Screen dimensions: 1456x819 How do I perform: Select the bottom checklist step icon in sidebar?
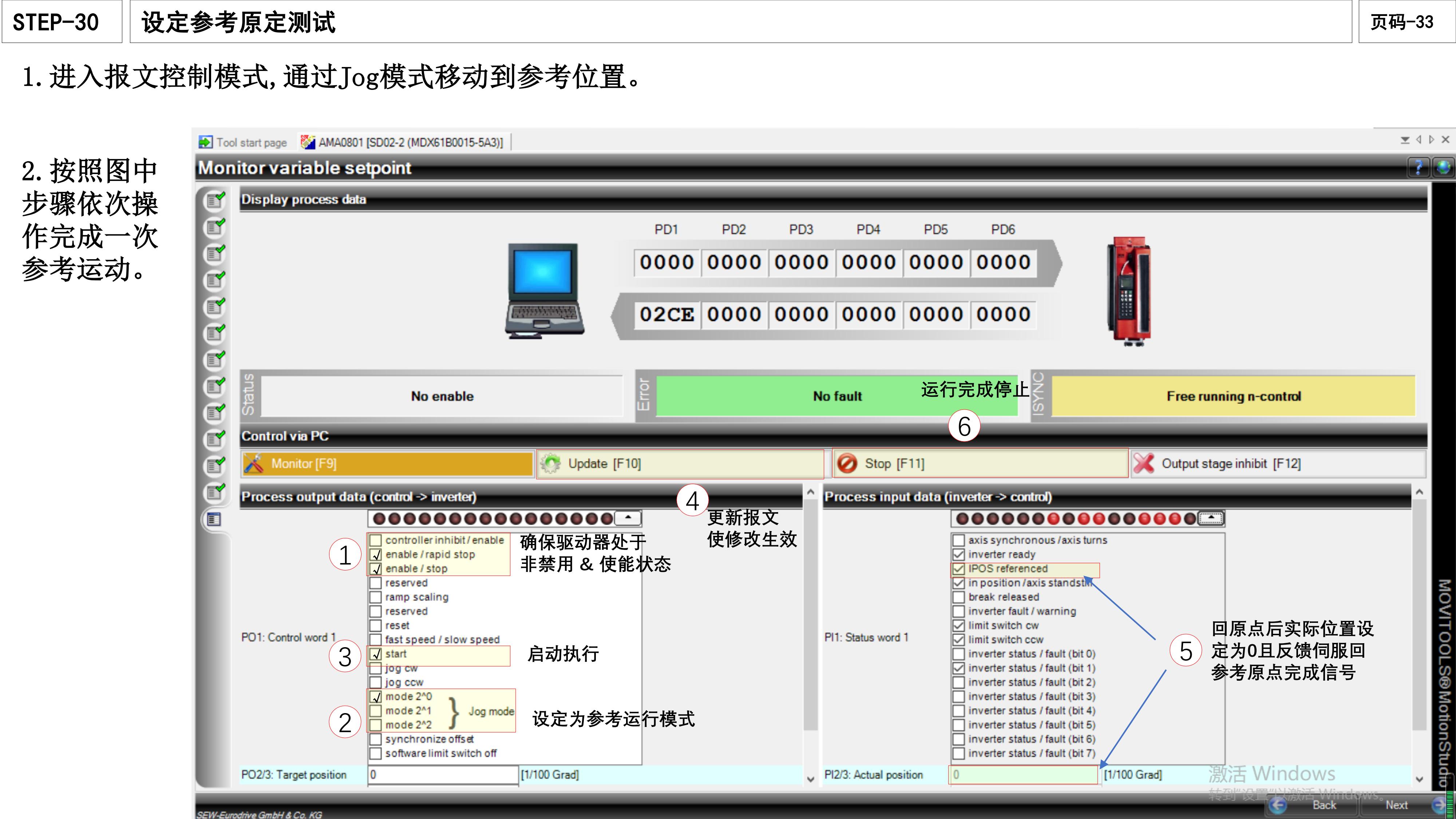click(x=215, y=519)
